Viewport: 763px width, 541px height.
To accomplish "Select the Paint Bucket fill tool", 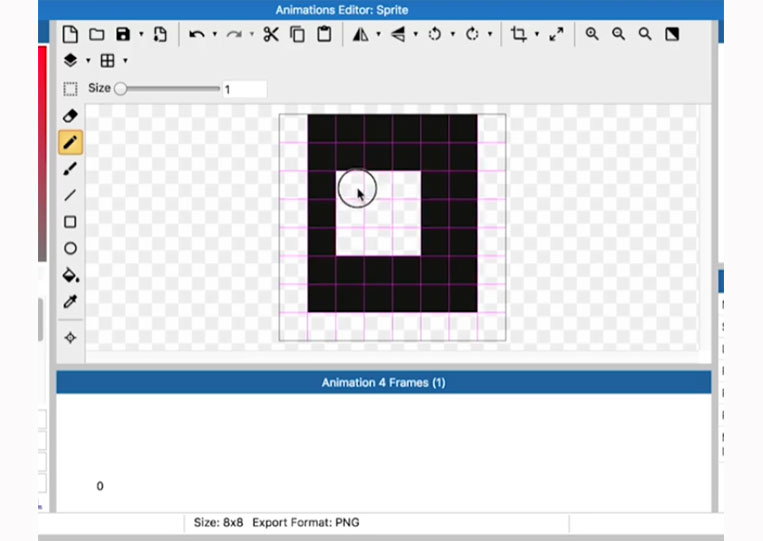I will point(71,275).
